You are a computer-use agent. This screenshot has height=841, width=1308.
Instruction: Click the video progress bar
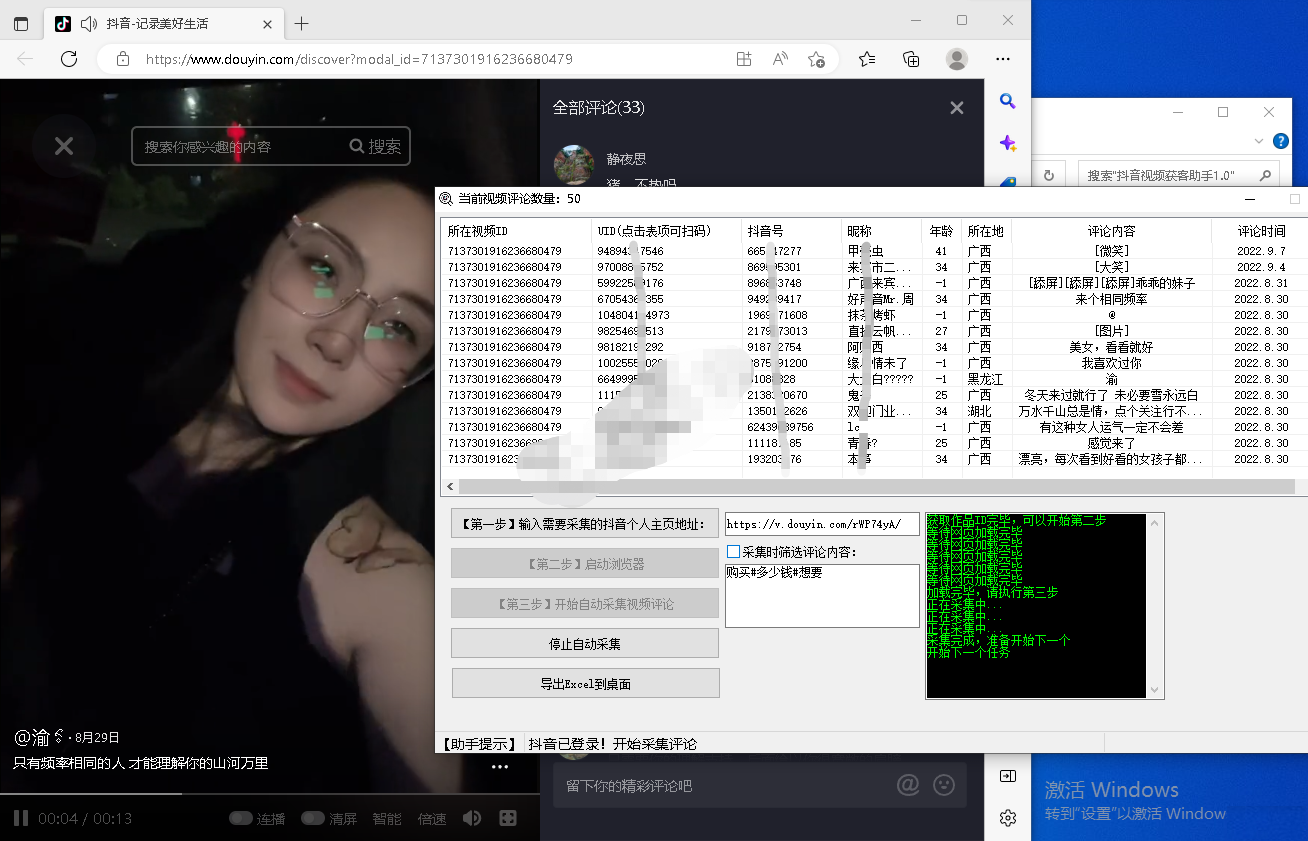click(270, 795)
